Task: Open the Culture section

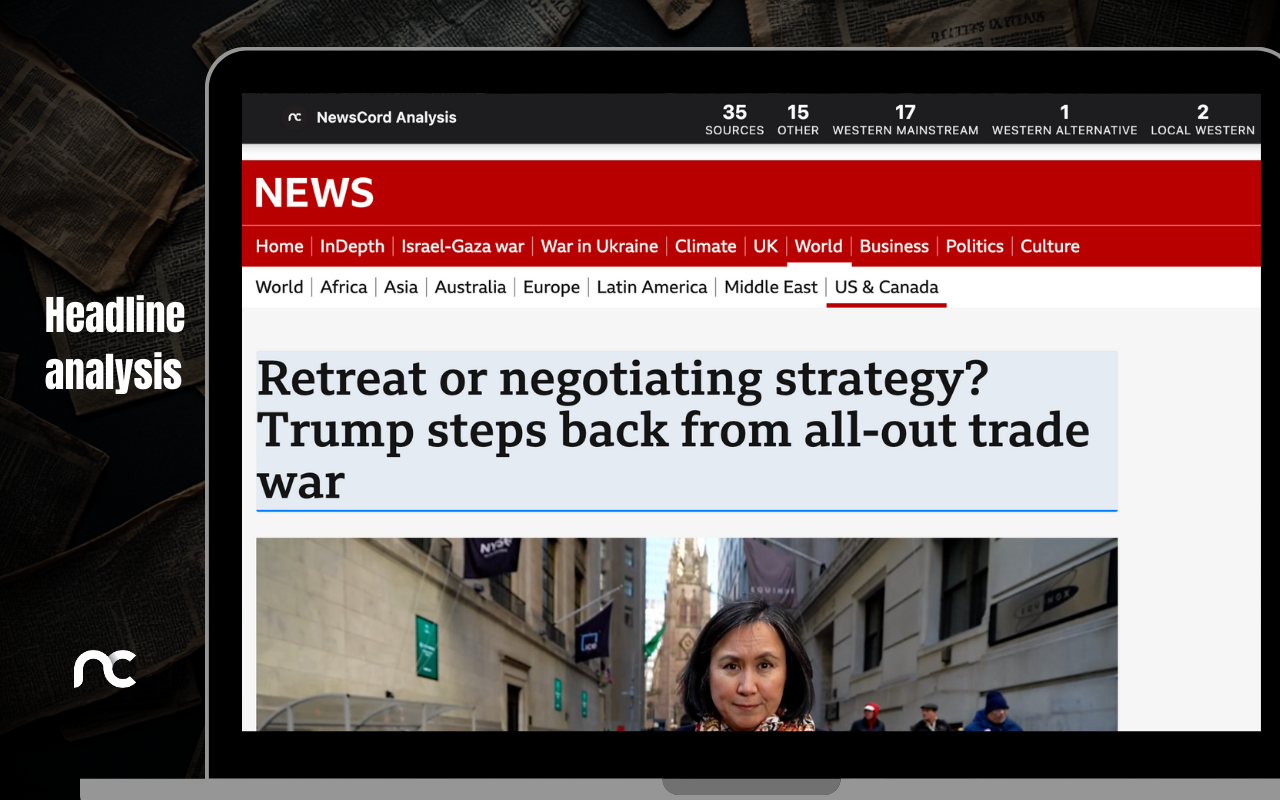Action: click(1050, 246)
